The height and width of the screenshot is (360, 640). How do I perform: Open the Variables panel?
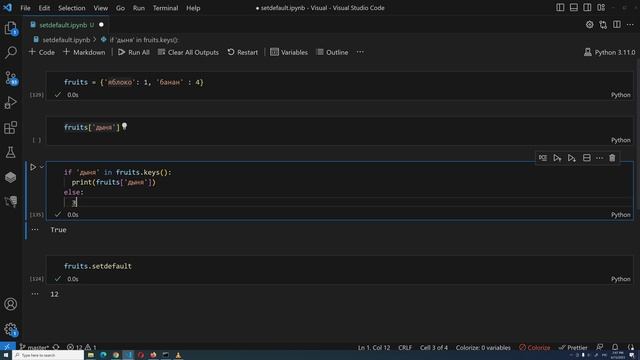pyautogui.click(x=289, y=52)
